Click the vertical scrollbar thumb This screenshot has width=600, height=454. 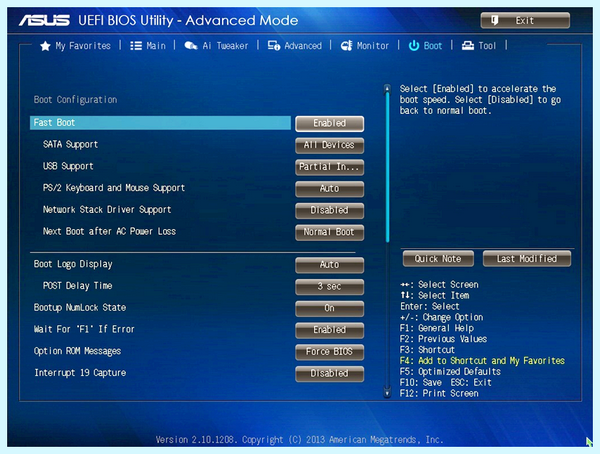[387, 168]
